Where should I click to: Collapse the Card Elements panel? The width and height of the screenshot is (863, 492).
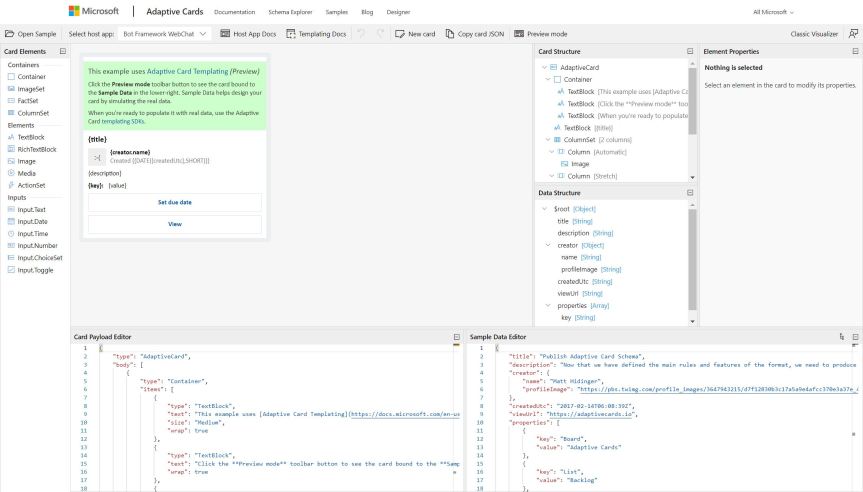(63, 51)
